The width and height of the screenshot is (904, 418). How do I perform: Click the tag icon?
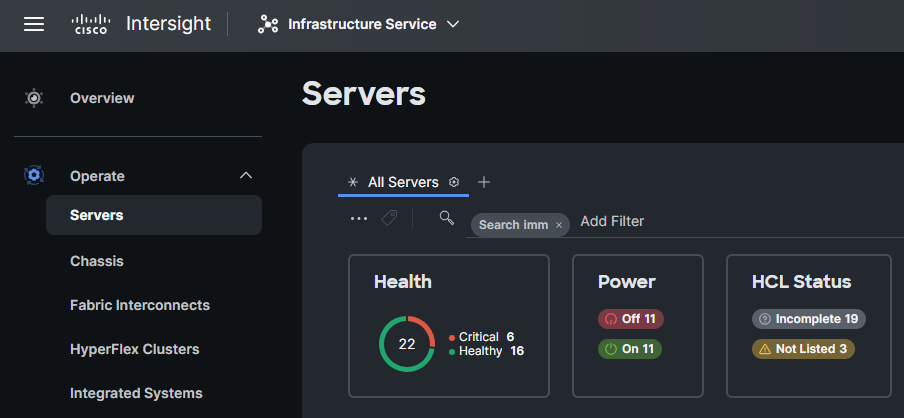389,218
